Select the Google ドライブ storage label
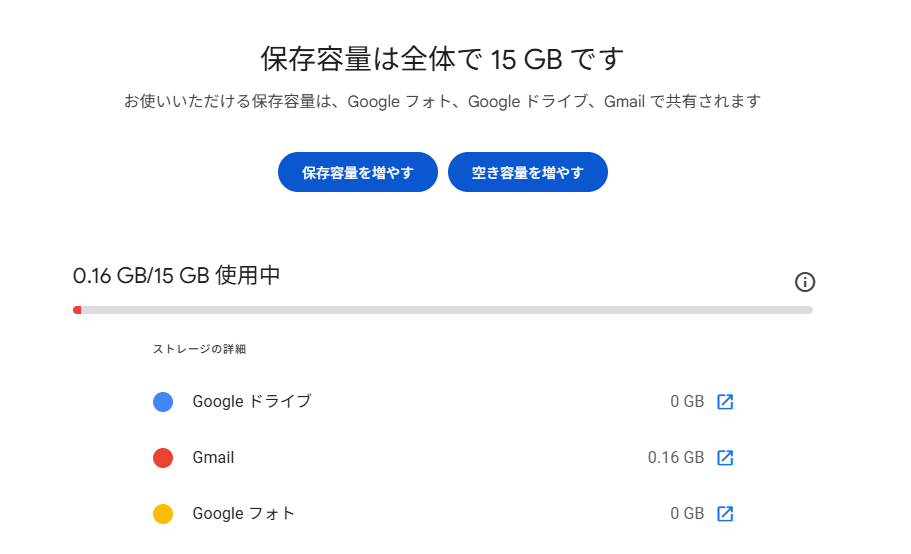This screenshot has height=554, width=911. 252,402
